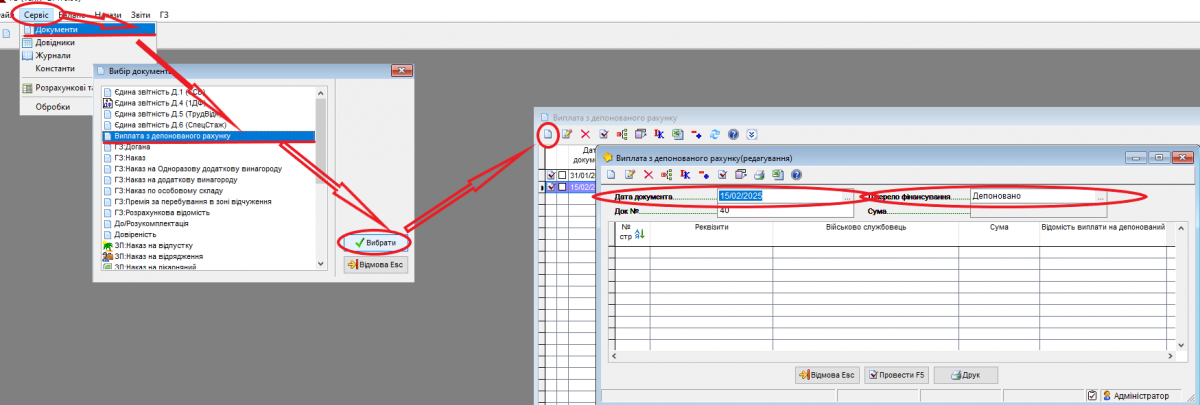Click the Excel export icon in the journal toolbar
The height and width of the screenshot is (405, 1200).
(x=677, y=134)
